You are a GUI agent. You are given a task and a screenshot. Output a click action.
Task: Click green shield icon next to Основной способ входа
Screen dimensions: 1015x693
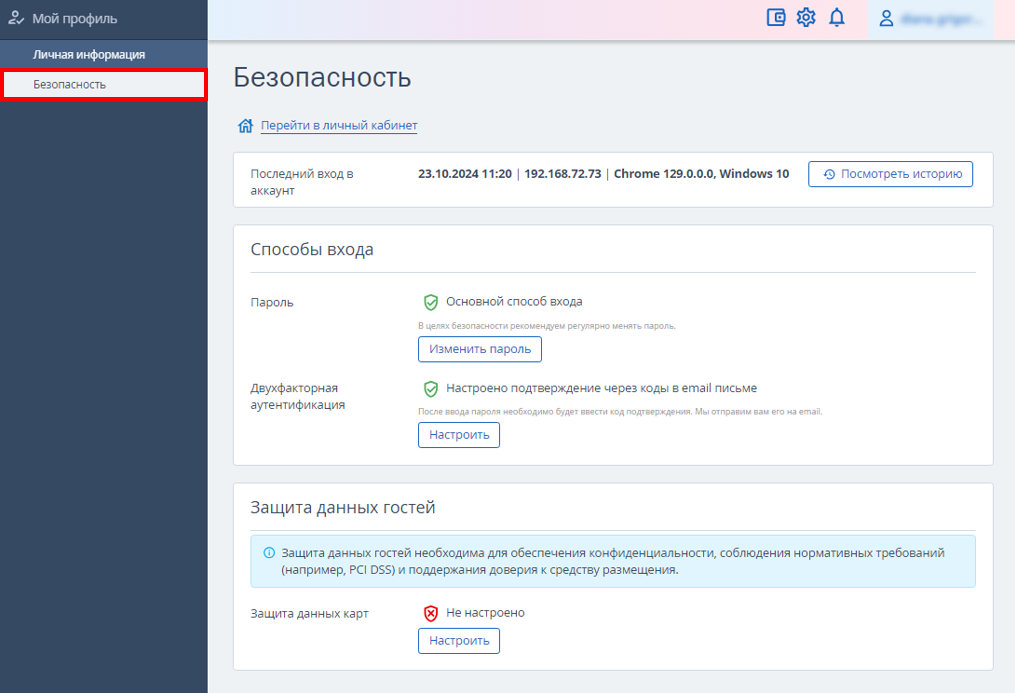coord(430,302)
